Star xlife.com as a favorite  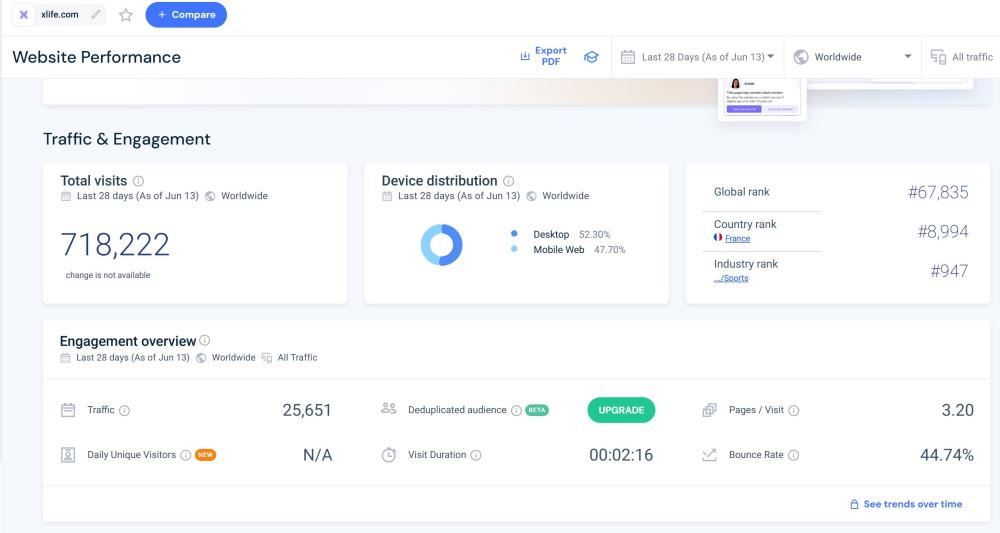(126, 15)
